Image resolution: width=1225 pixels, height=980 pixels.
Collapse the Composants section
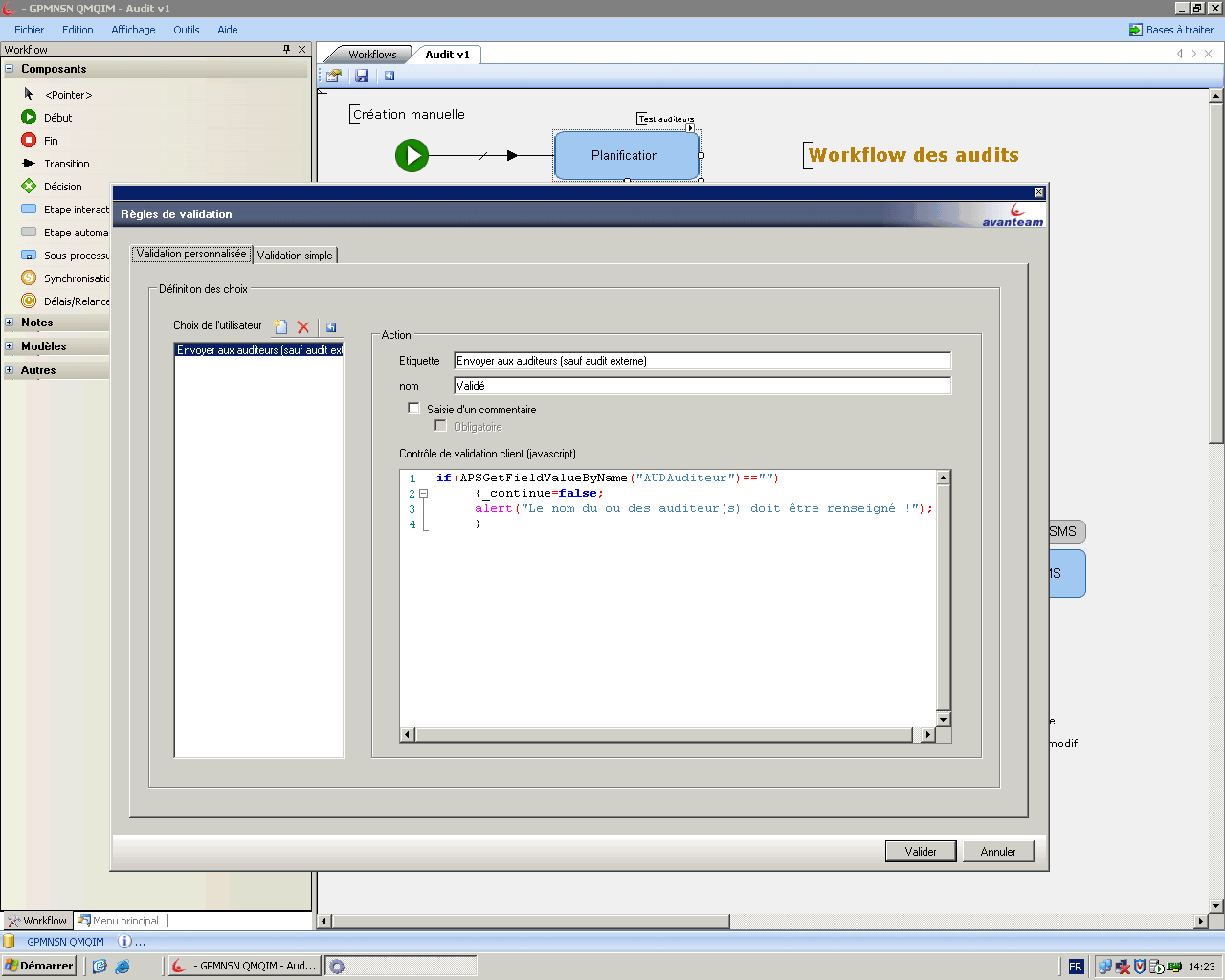tap(10, 69)
